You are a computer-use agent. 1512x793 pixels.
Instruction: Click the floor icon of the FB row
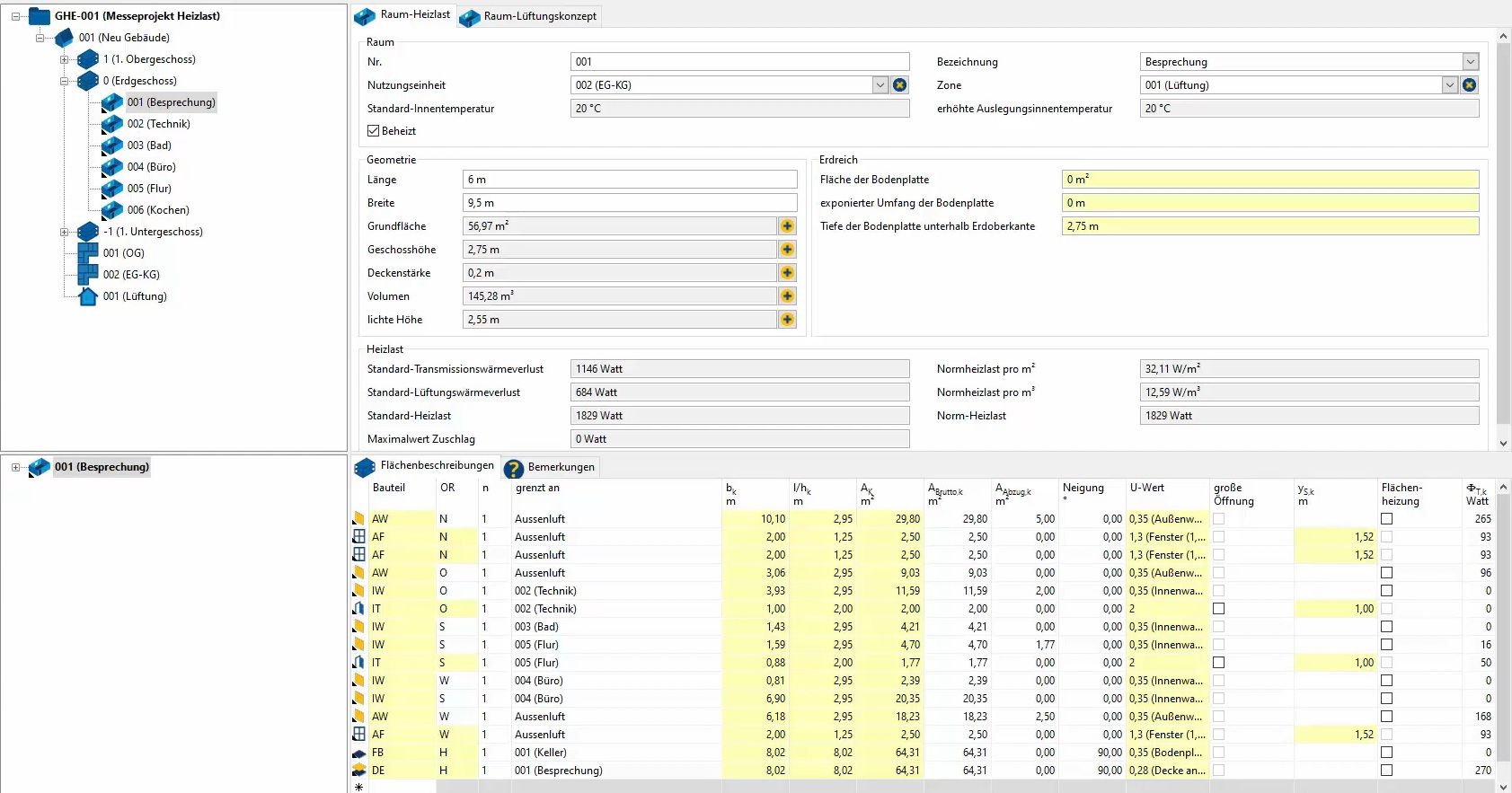click(x=359, y=753)
